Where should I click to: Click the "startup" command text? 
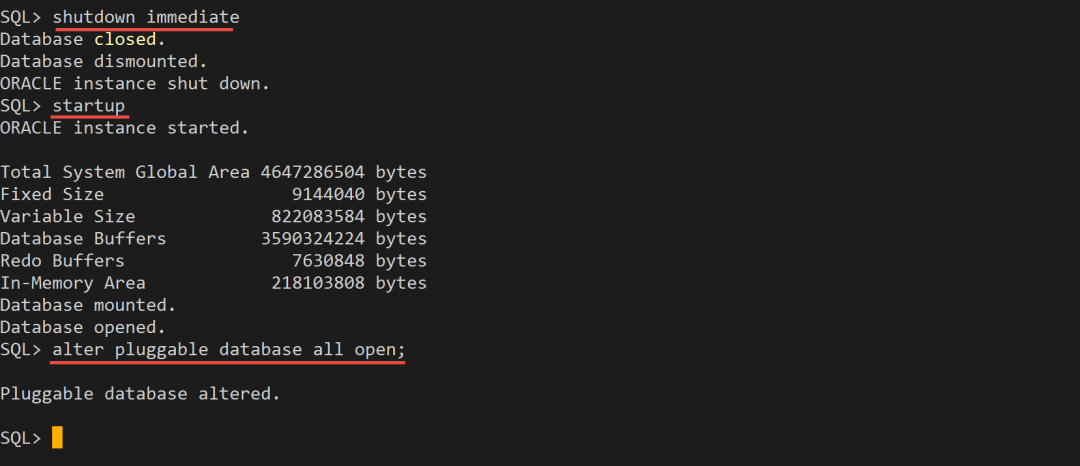89,105
